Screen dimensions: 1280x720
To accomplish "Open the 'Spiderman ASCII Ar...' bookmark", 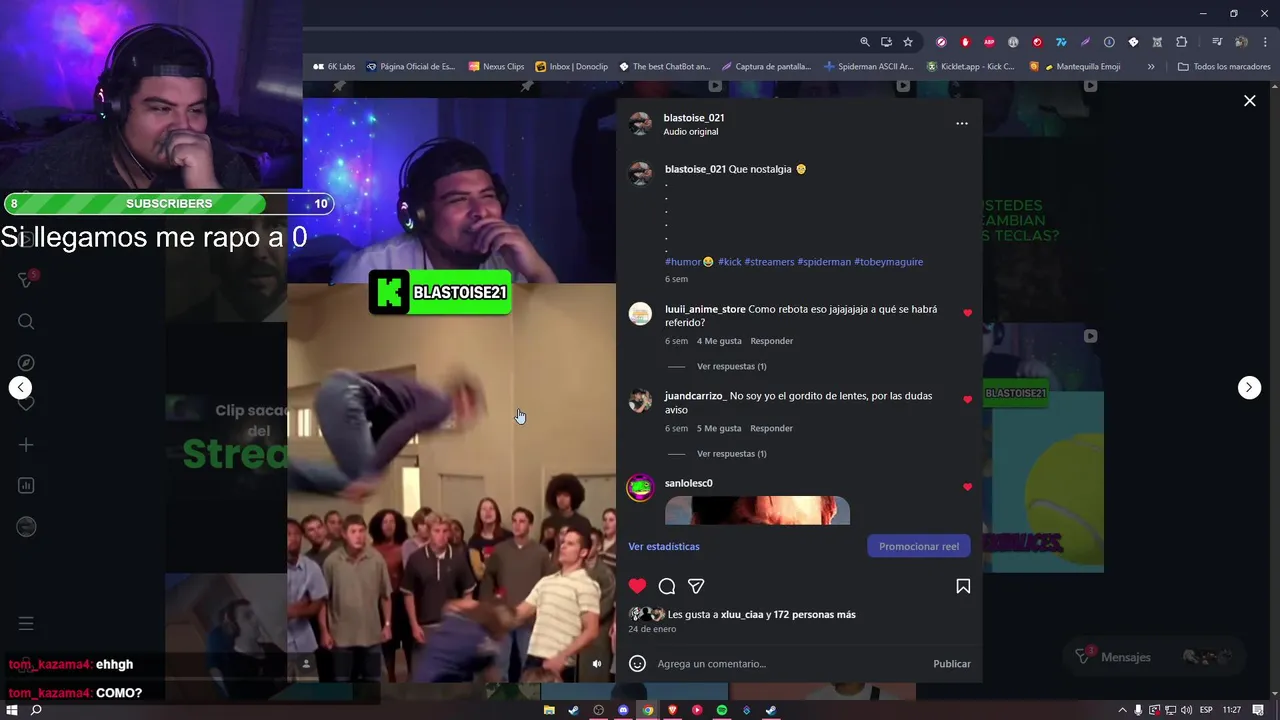I will pyautogui.click(x=868, y=67).
